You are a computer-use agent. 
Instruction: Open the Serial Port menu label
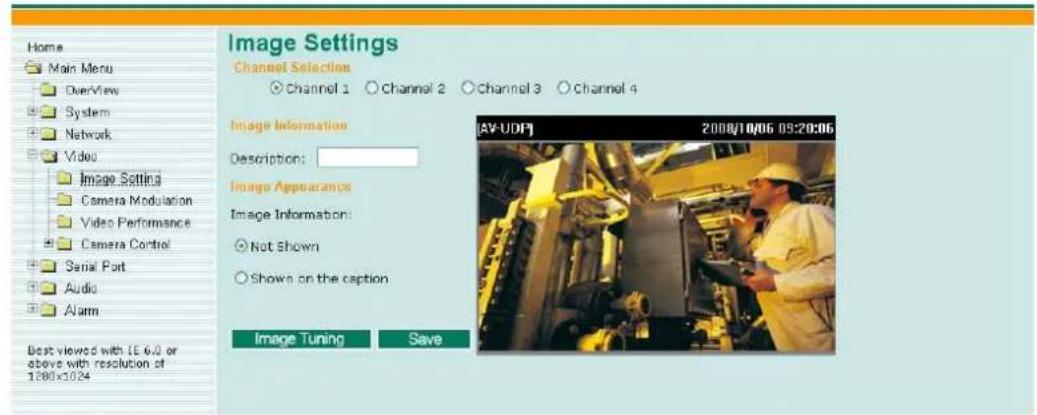click(x=95, y=267)
